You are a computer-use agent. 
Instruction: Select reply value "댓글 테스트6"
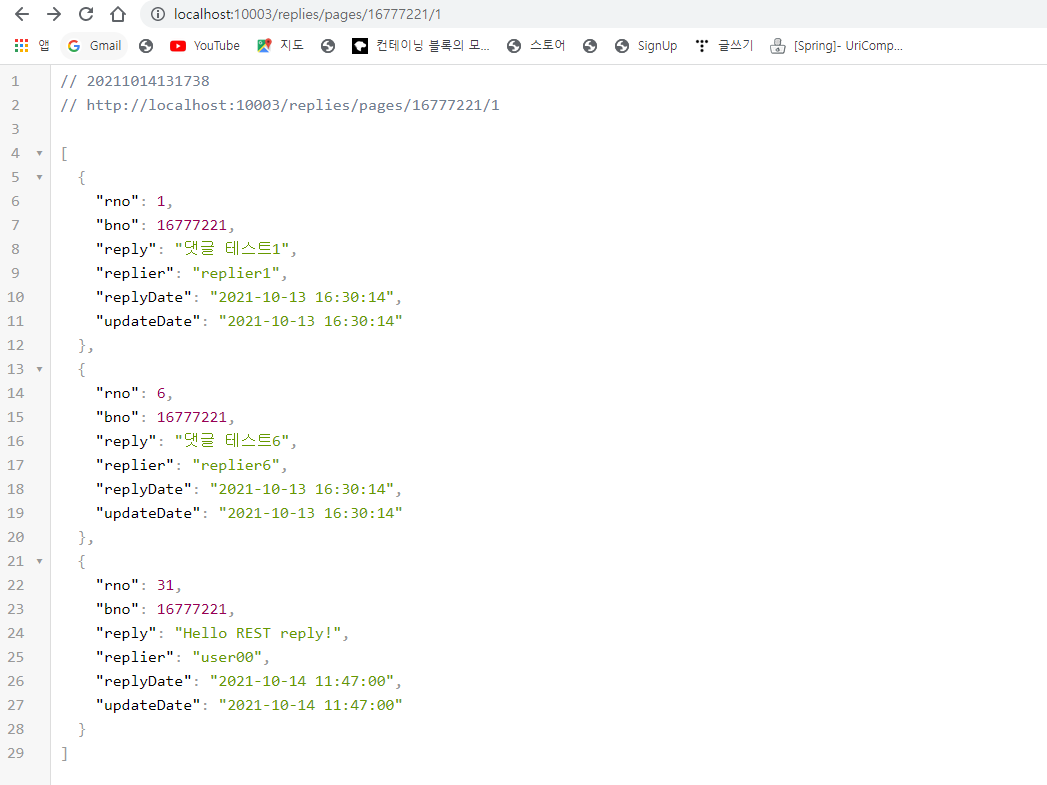[232, 441]
